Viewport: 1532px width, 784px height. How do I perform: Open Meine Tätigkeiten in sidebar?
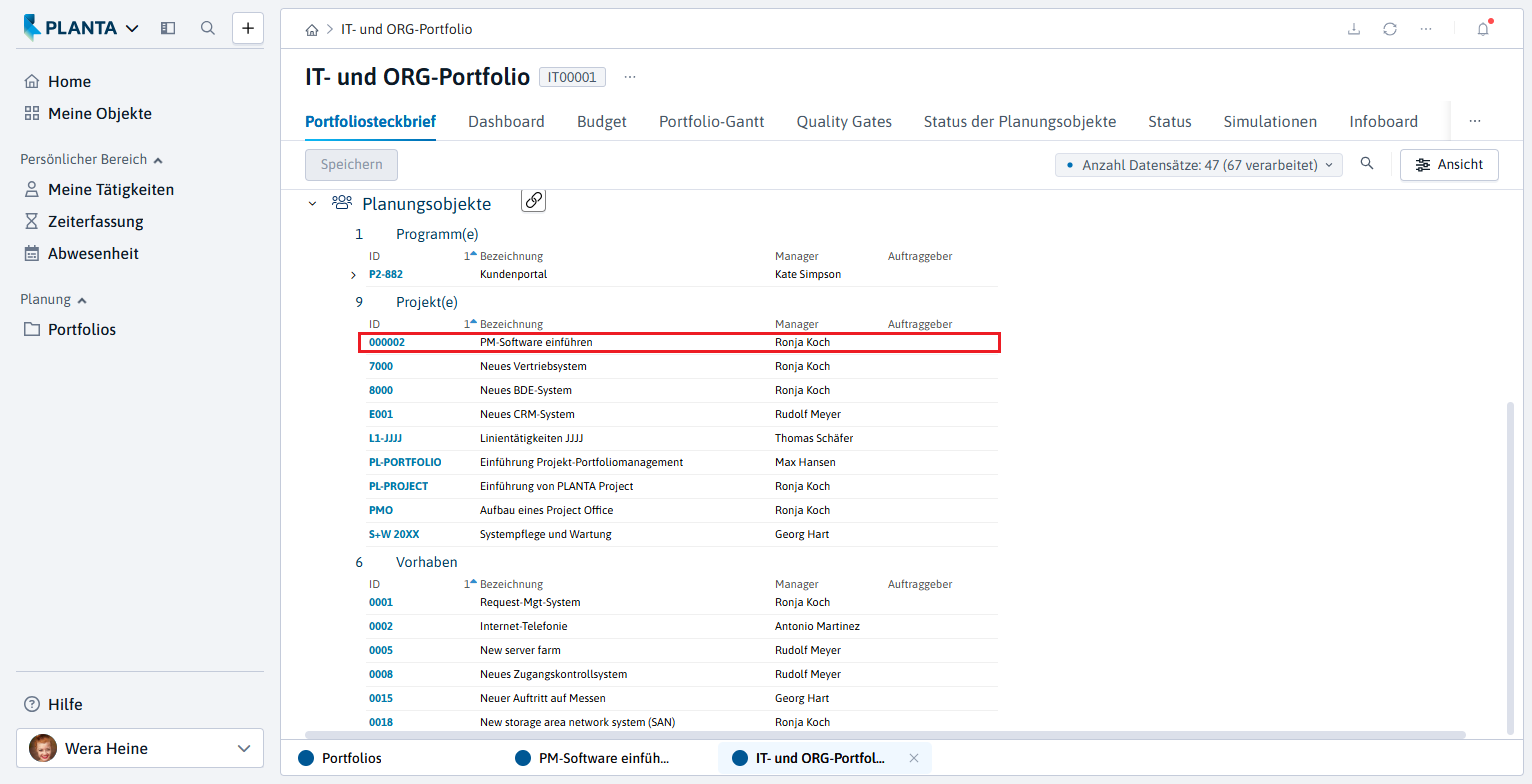pyautogui.click(x=111, y=190)
